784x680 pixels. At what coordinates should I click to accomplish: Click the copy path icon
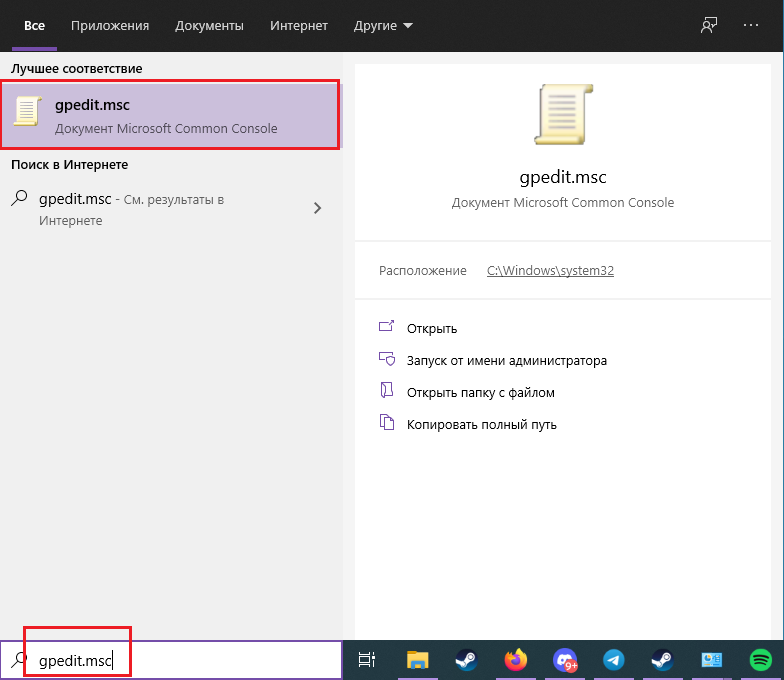(x=386, y=422)
